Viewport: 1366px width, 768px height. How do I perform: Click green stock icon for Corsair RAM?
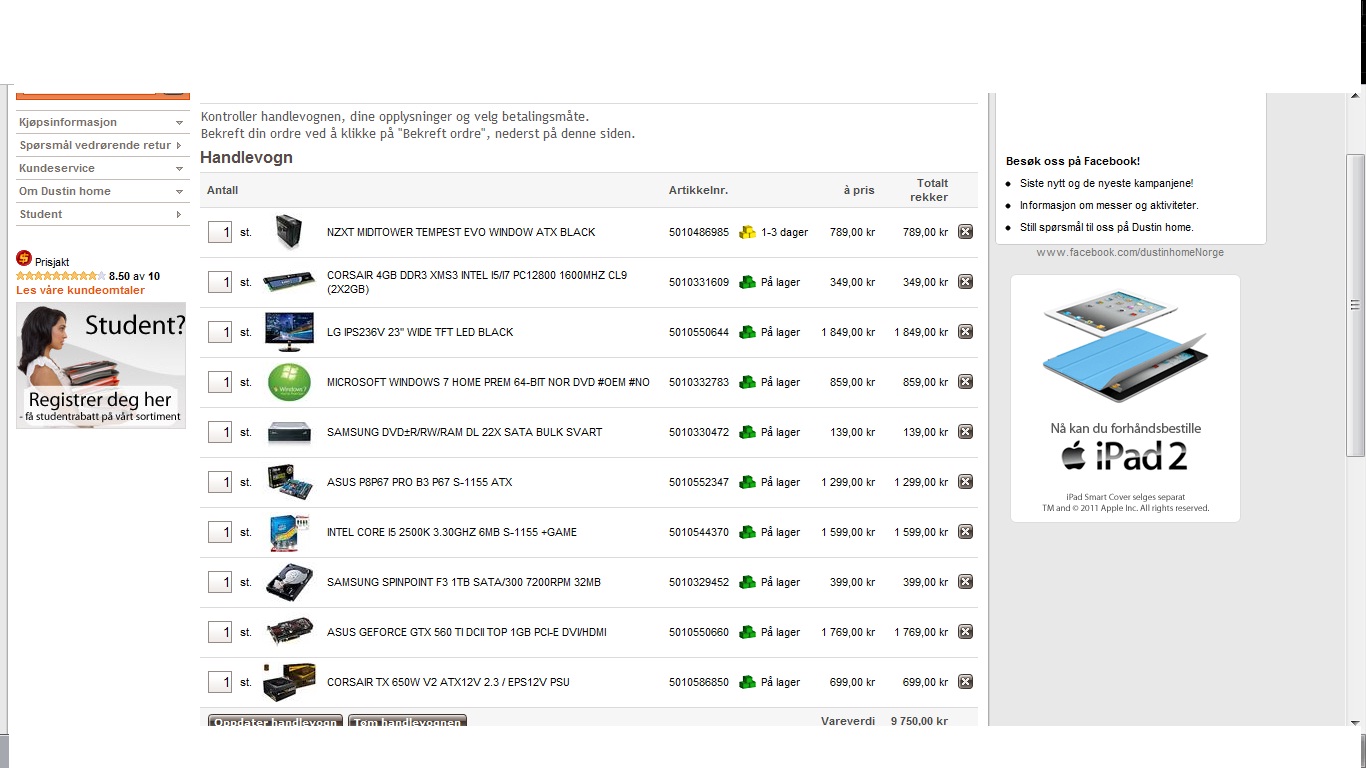pyautogui.click(x=747, y=282)
